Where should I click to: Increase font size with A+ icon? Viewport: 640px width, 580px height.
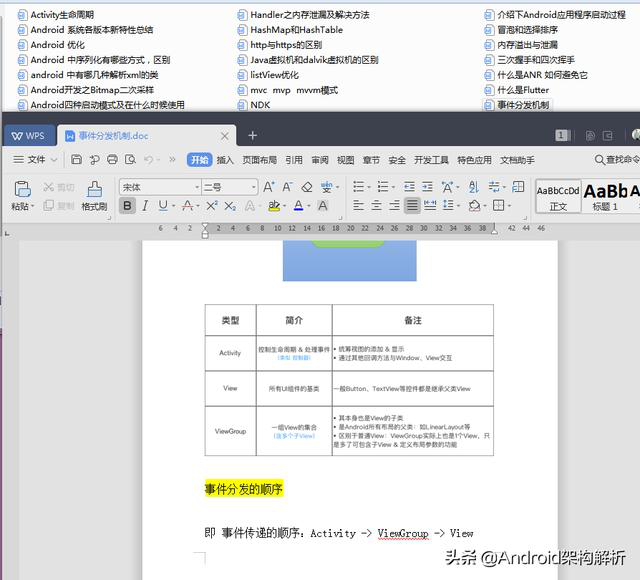(x=269, y=187)
